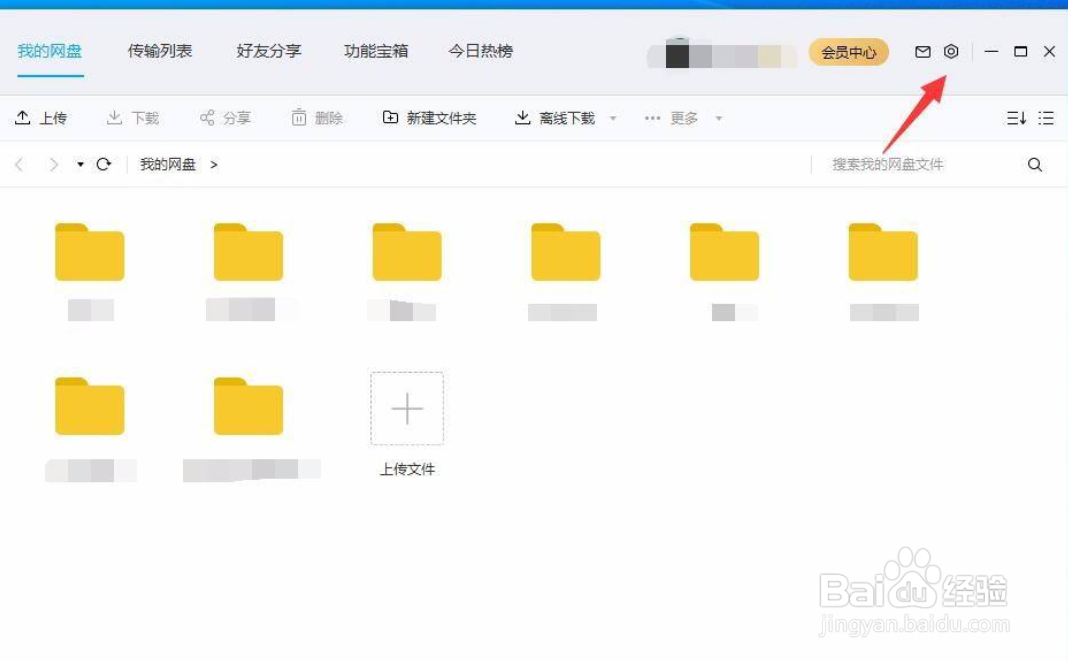This screenshot has width=1068, height=661.
Task: Open the 离线下载 dropdown arrow
Action: [x=611, y=118]
